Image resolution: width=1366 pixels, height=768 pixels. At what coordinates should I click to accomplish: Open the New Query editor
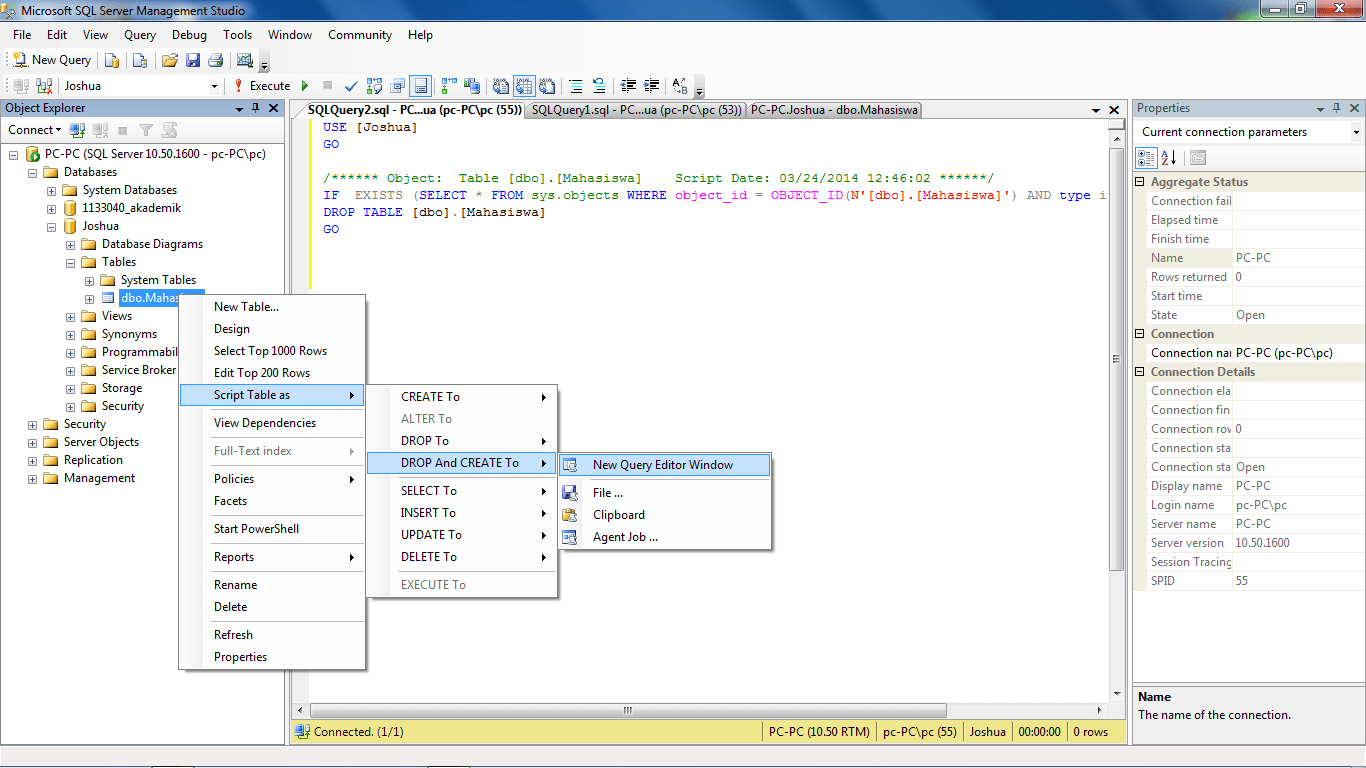(x=51, y=59)
